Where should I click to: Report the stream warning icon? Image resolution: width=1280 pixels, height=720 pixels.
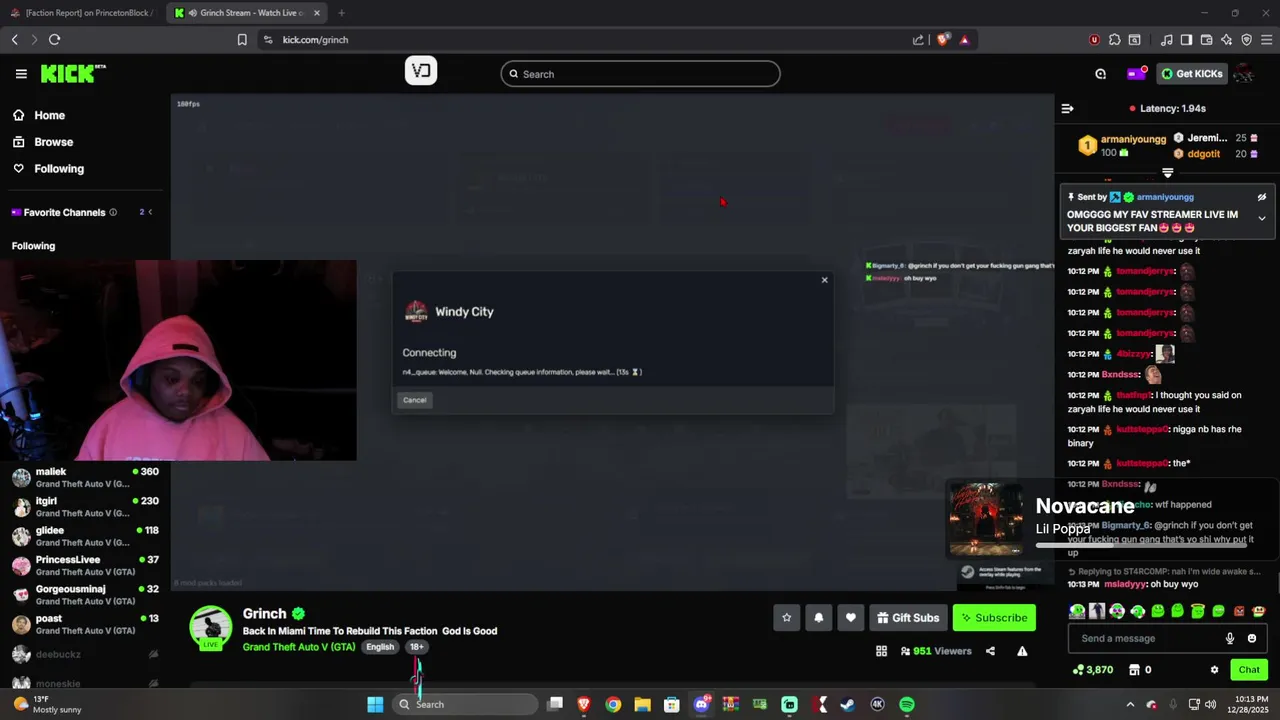tap(1022, 651)
